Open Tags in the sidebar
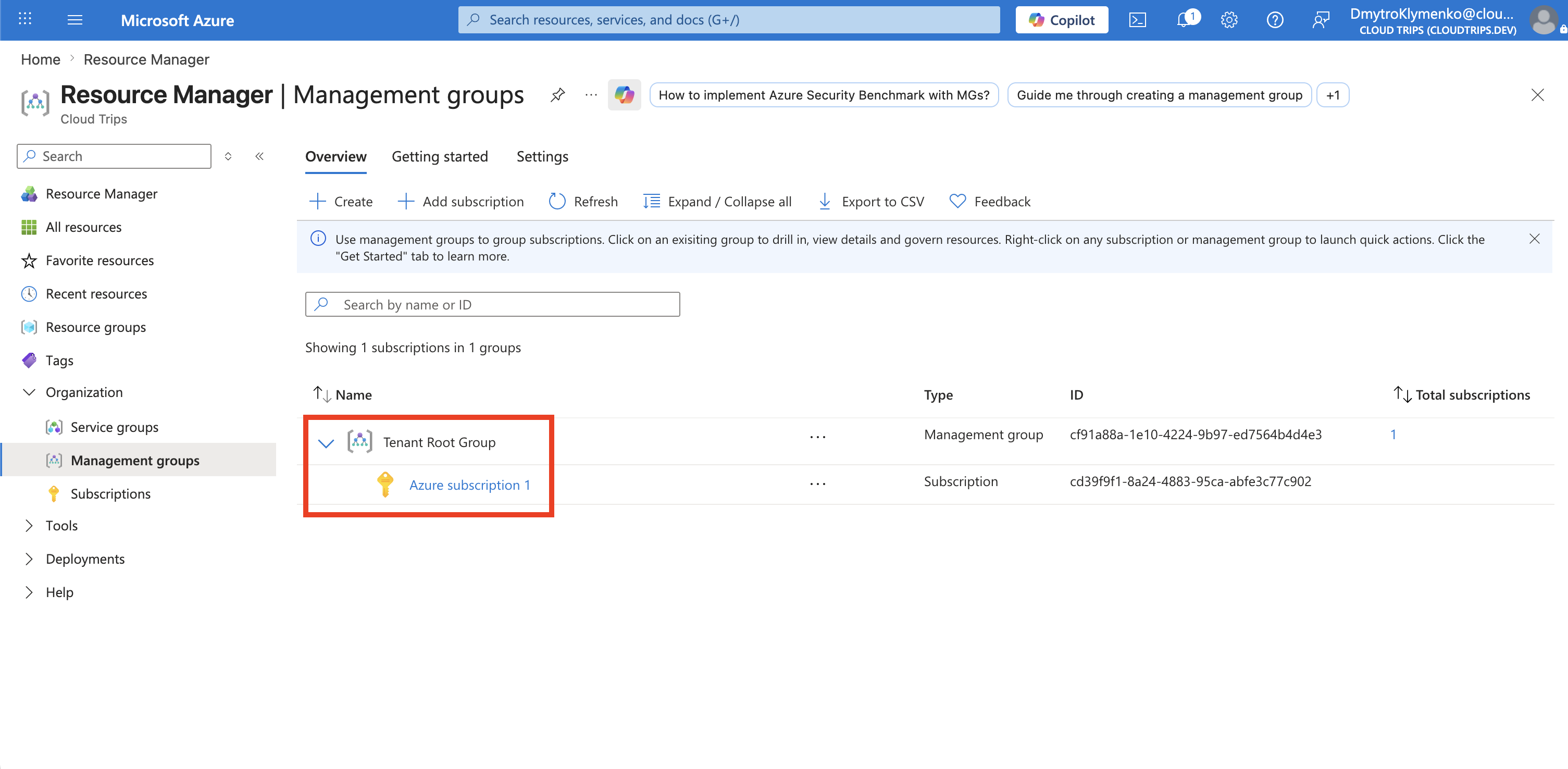 [59, 361]
